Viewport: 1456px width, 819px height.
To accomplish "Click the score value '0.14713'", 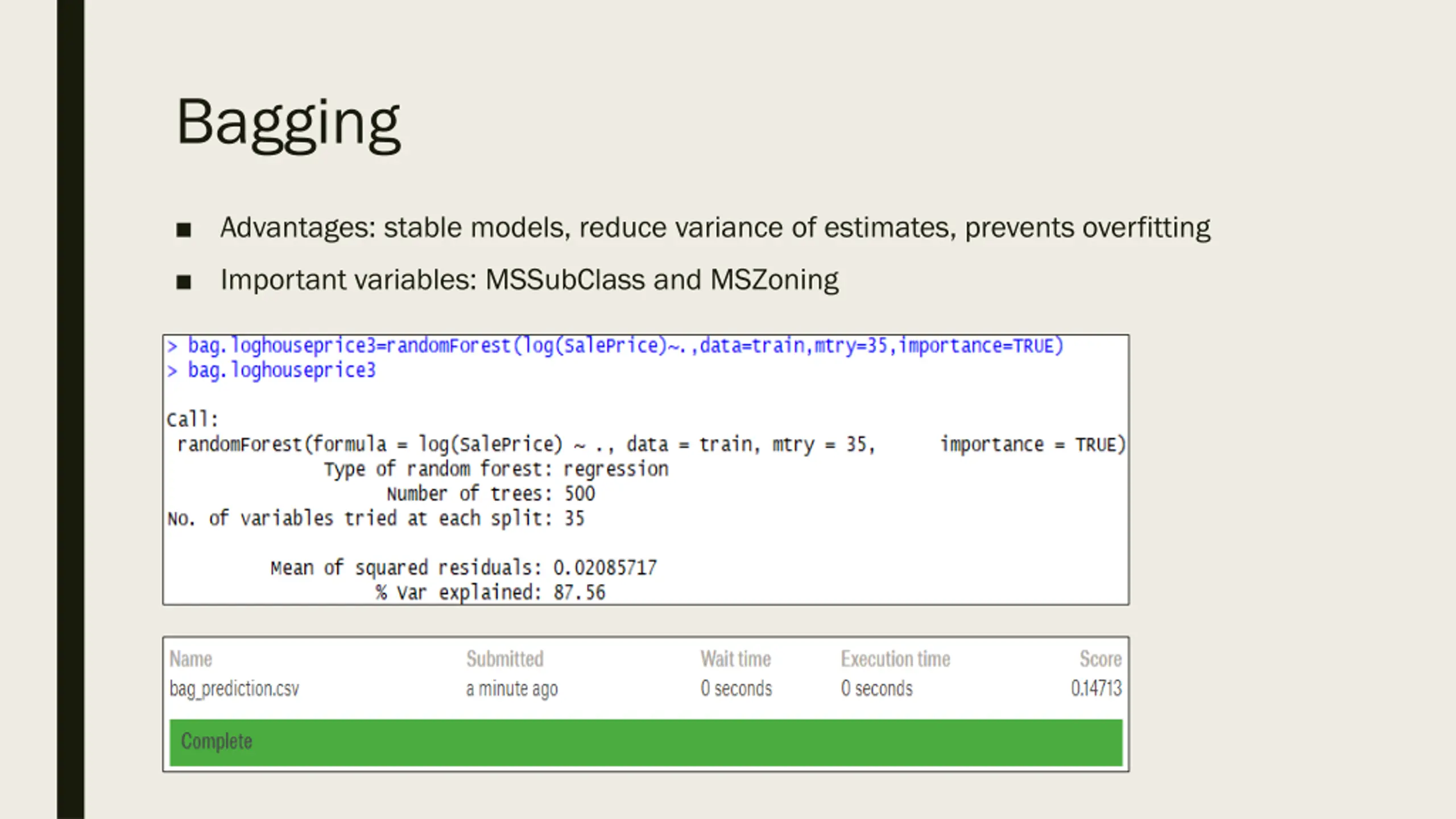I will (x=1097, y=689).
